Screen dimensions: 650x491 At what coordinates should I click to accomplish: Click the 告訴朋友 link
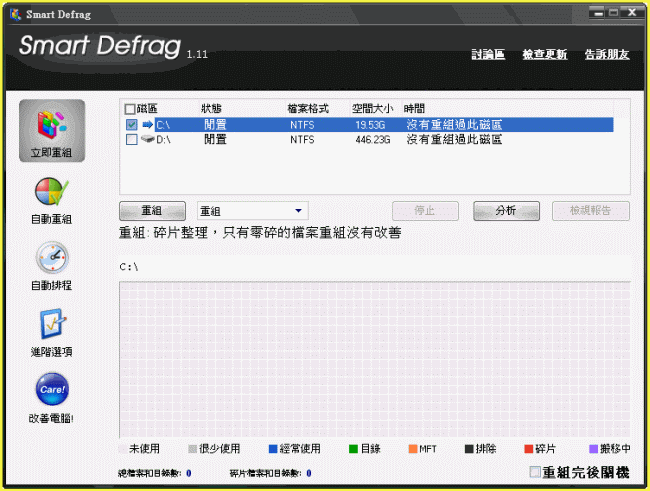(x=606, y=54)
